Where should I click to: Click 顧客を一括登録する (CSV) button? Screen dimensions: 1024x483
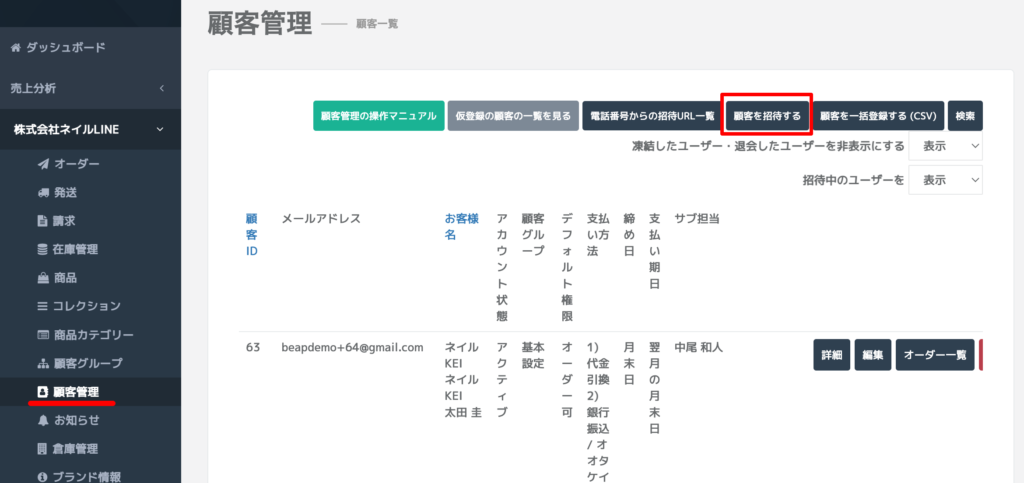tap(877, 116)
